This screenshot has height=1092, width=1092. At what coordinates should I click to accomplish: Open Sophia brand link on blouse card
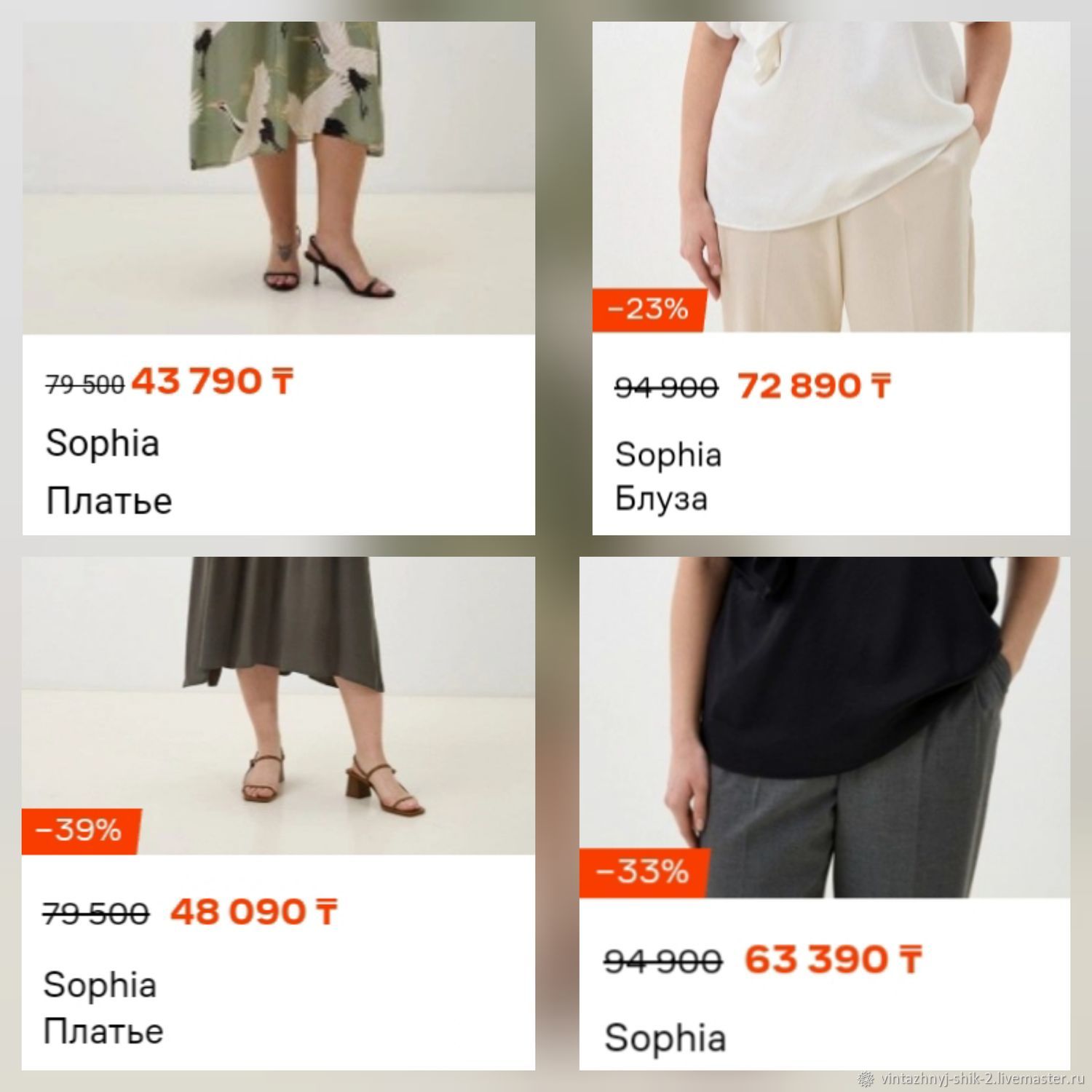pyautogui.click(x=668, y=455)
